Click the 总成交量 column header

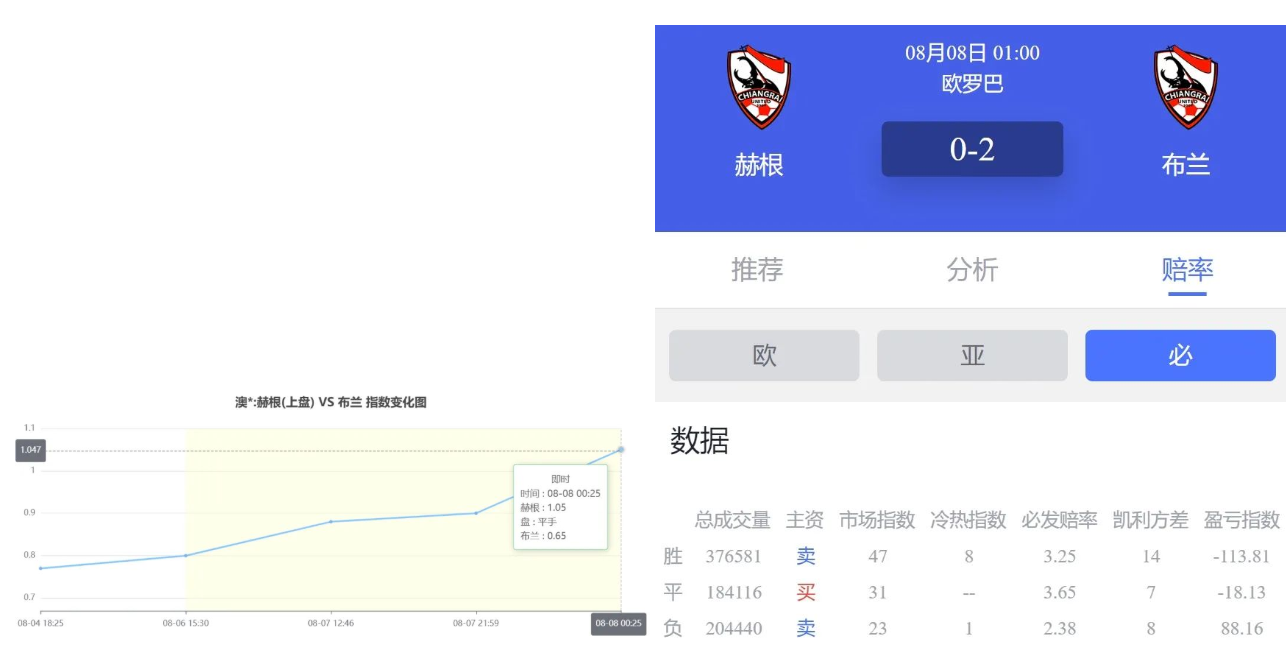click(732, 520)
